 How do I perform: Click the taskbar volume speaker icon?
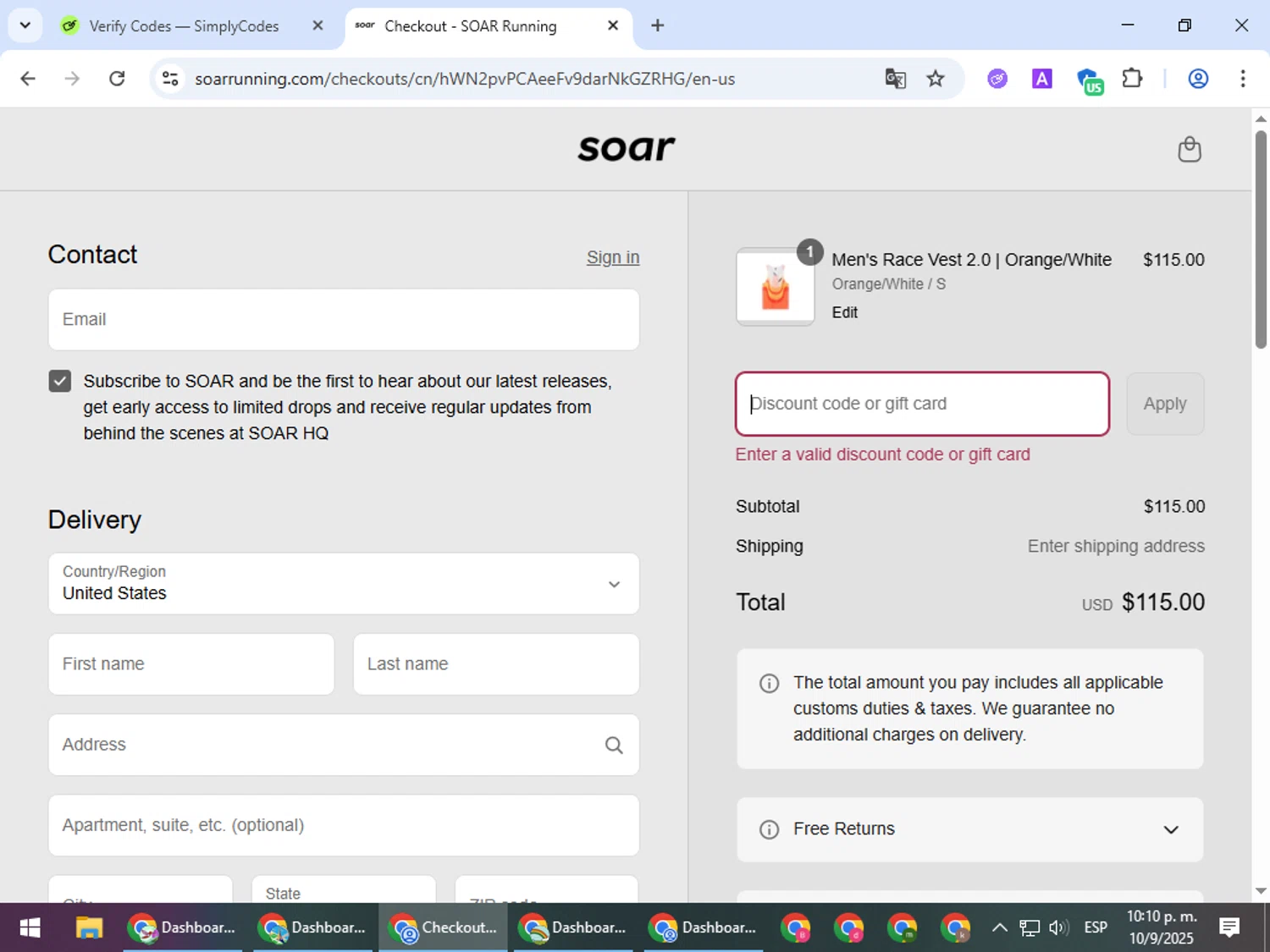point(1058,927)
